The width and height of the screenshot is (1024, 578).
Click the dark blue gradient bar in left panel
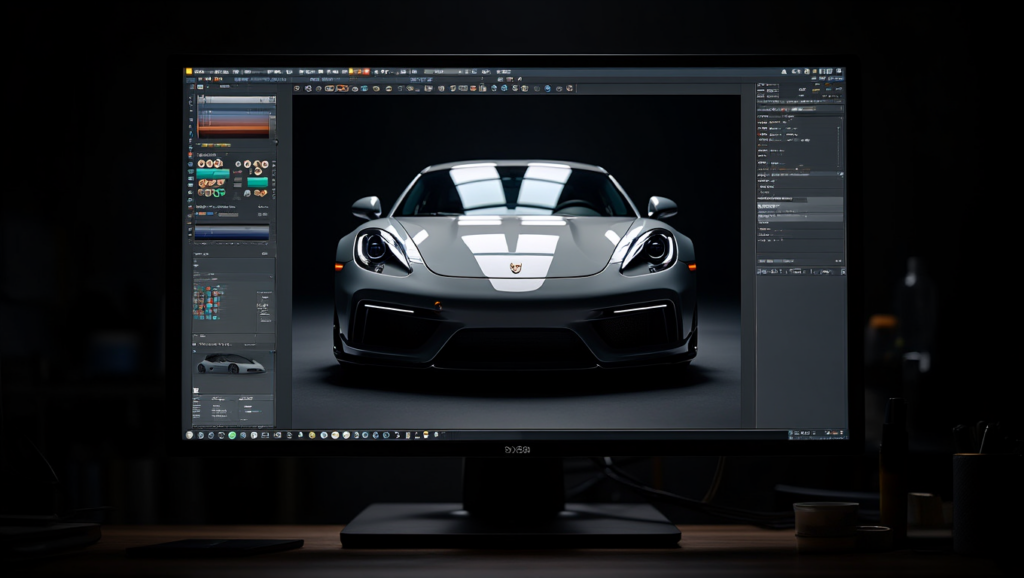click(x=232, y=233)
